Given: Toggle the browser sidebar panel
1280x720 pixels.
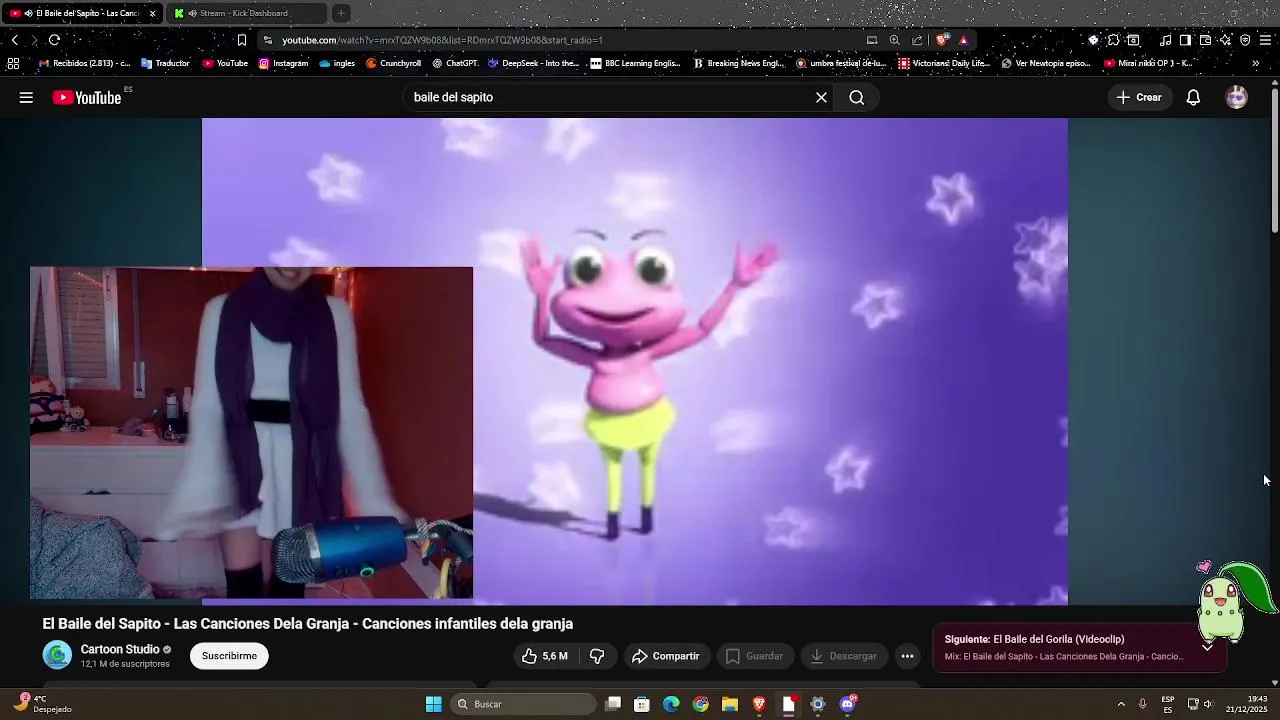Looking at the screenshot, I should coord(1185,40).
